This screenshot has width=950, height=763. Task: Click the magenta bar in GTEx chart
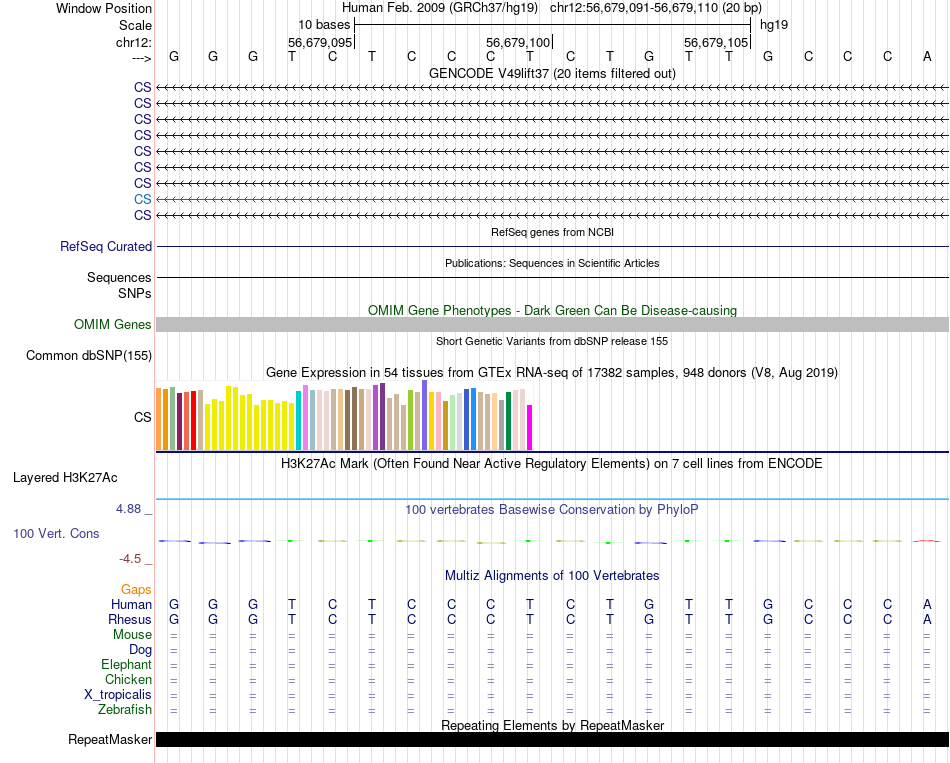[530, 427]
